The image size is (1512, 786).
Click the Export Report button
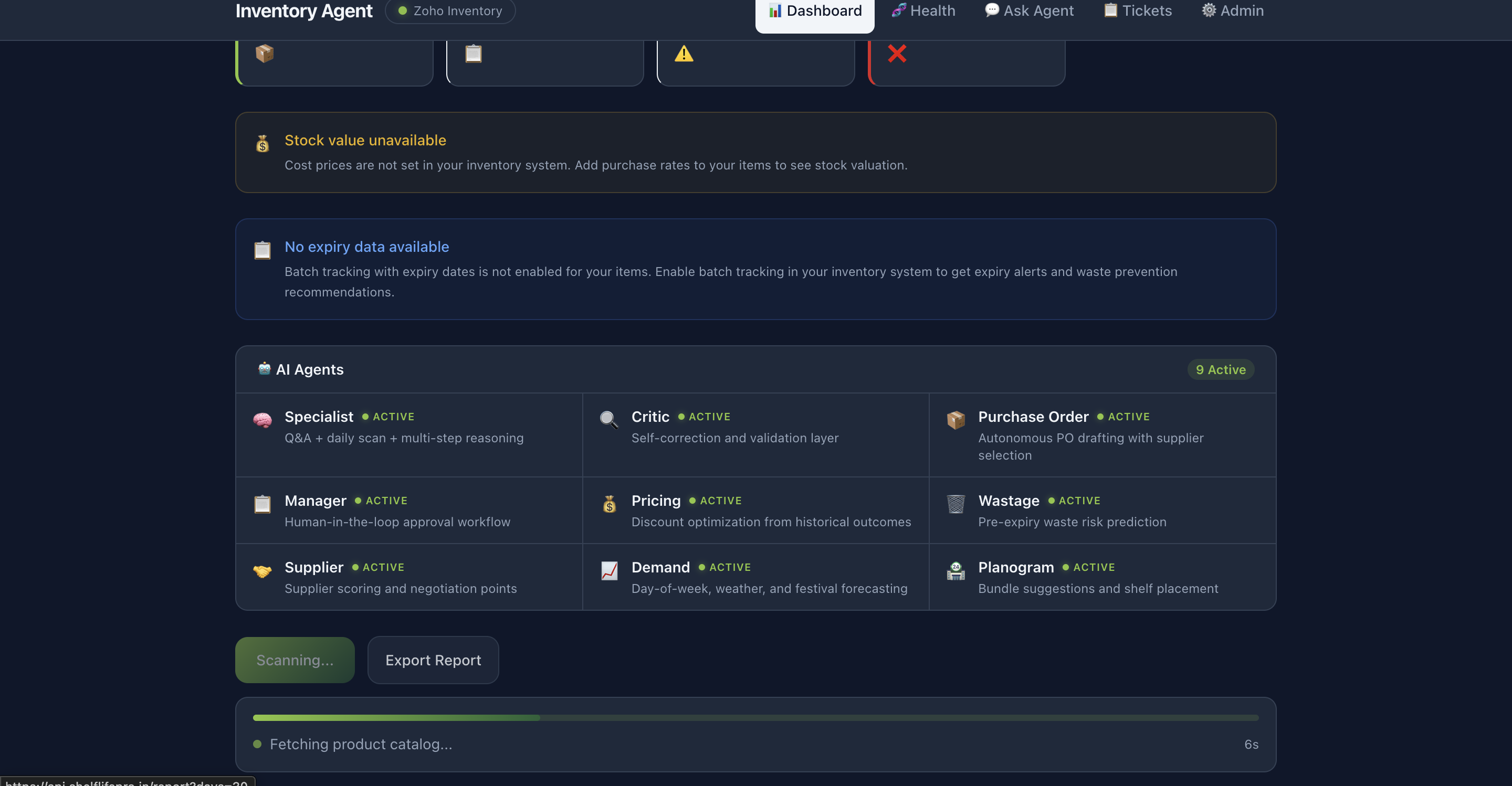(433, 660)
